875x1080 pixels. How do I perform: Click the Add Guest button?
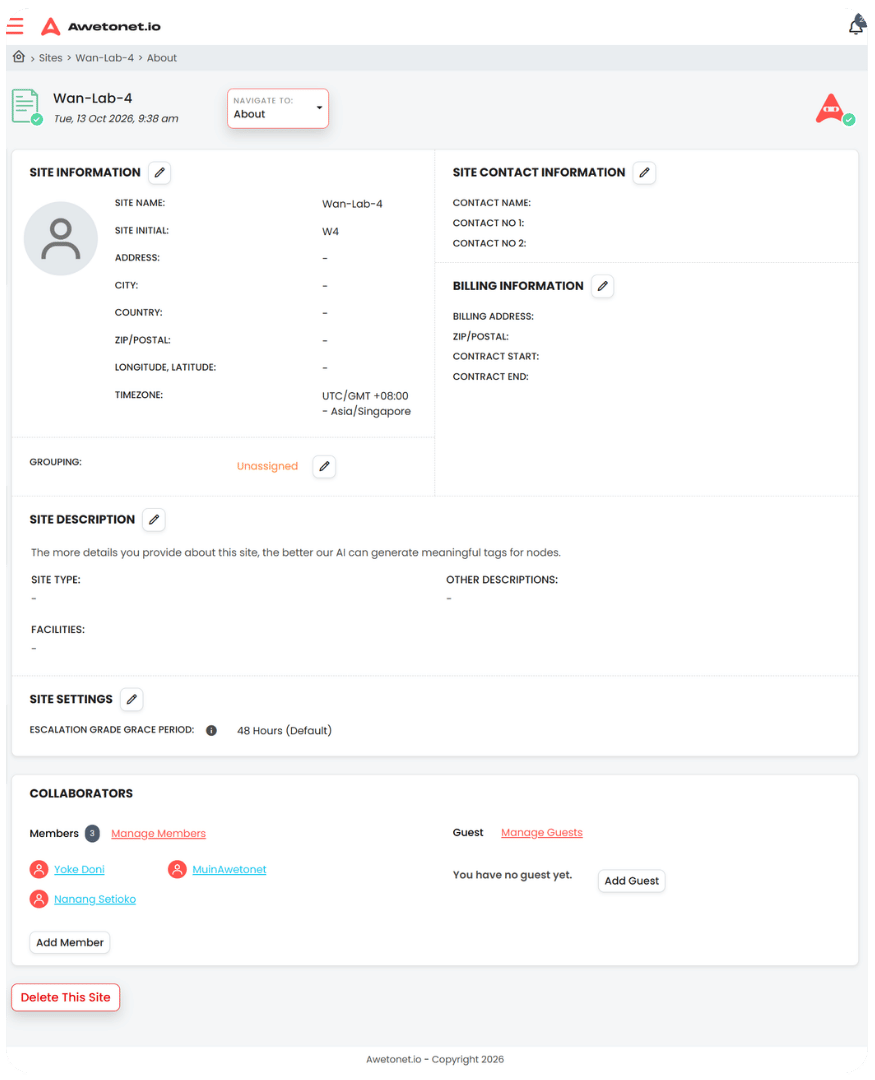pyautogui.click(x=632, y=881)
